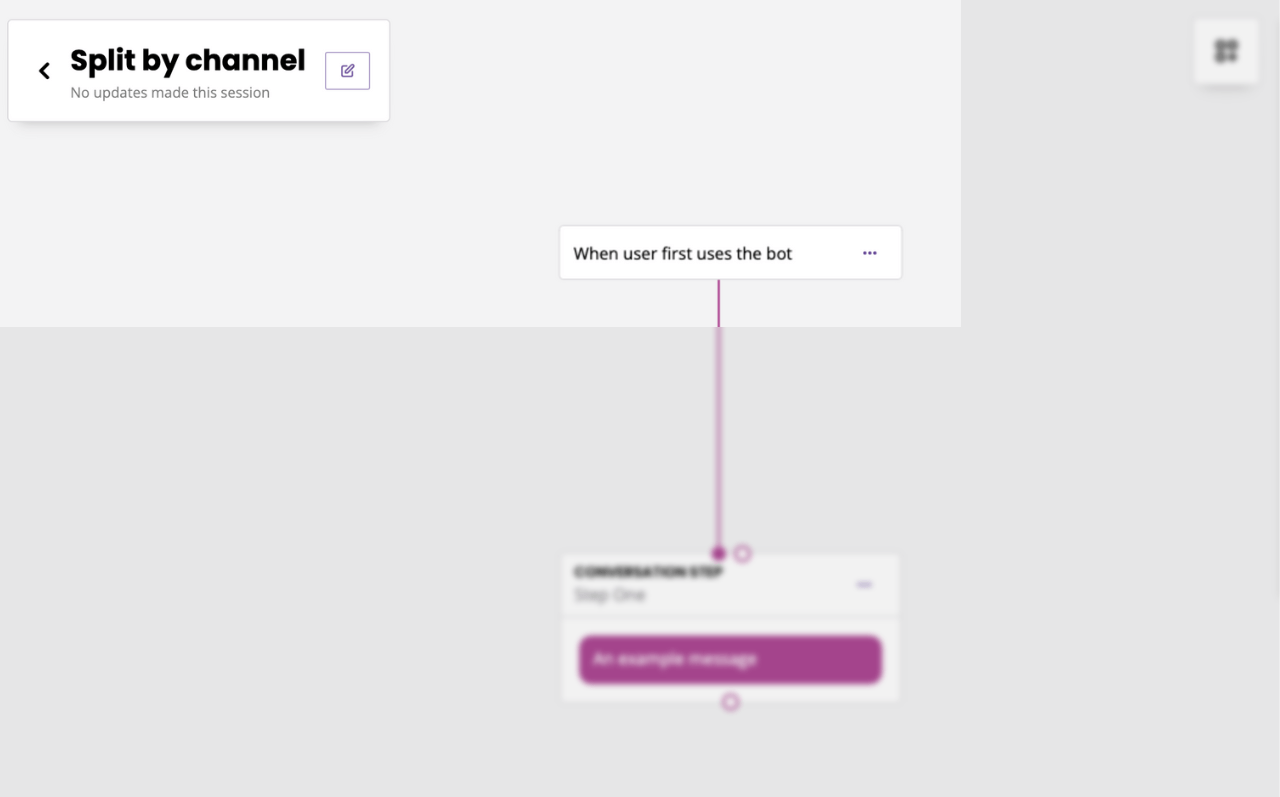Click "No updates made this session" status text
The height and width of the screenshot is (797, 1280).
(170, 93)
